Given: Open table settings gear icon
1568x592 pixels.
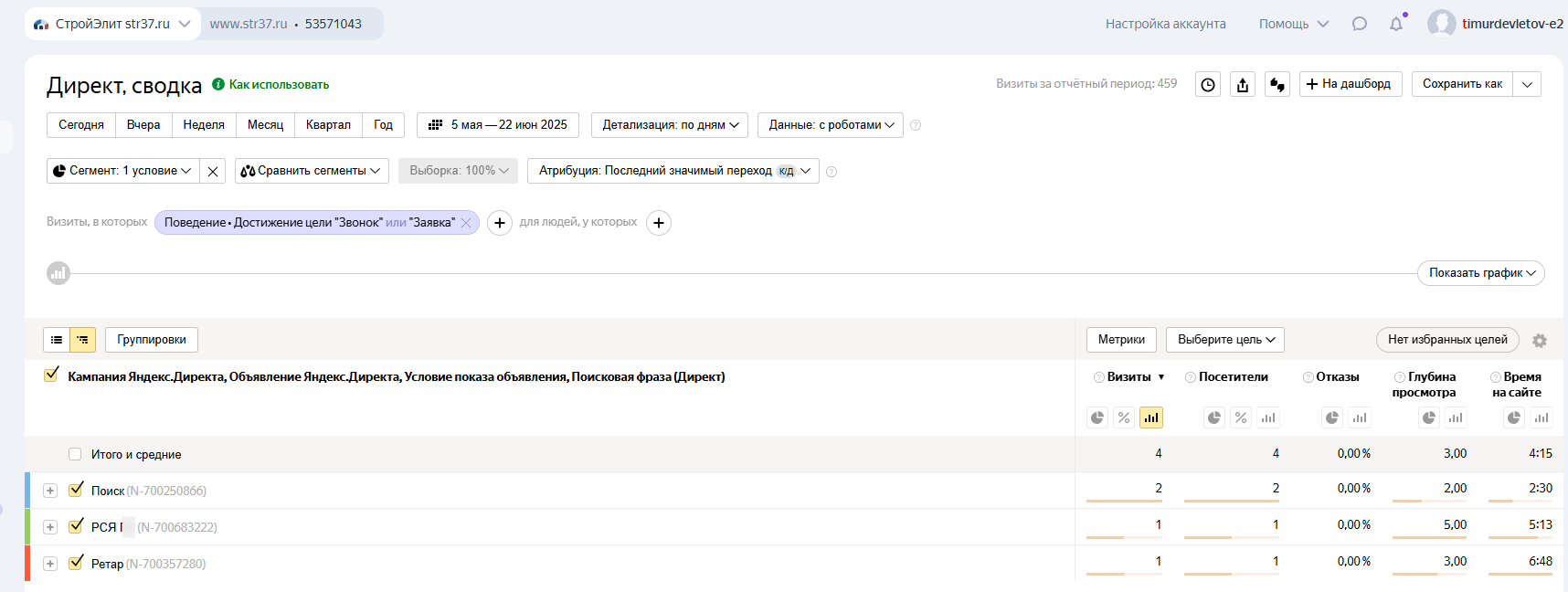Looking at the screenshot, I should click(x=1540, y=340).
